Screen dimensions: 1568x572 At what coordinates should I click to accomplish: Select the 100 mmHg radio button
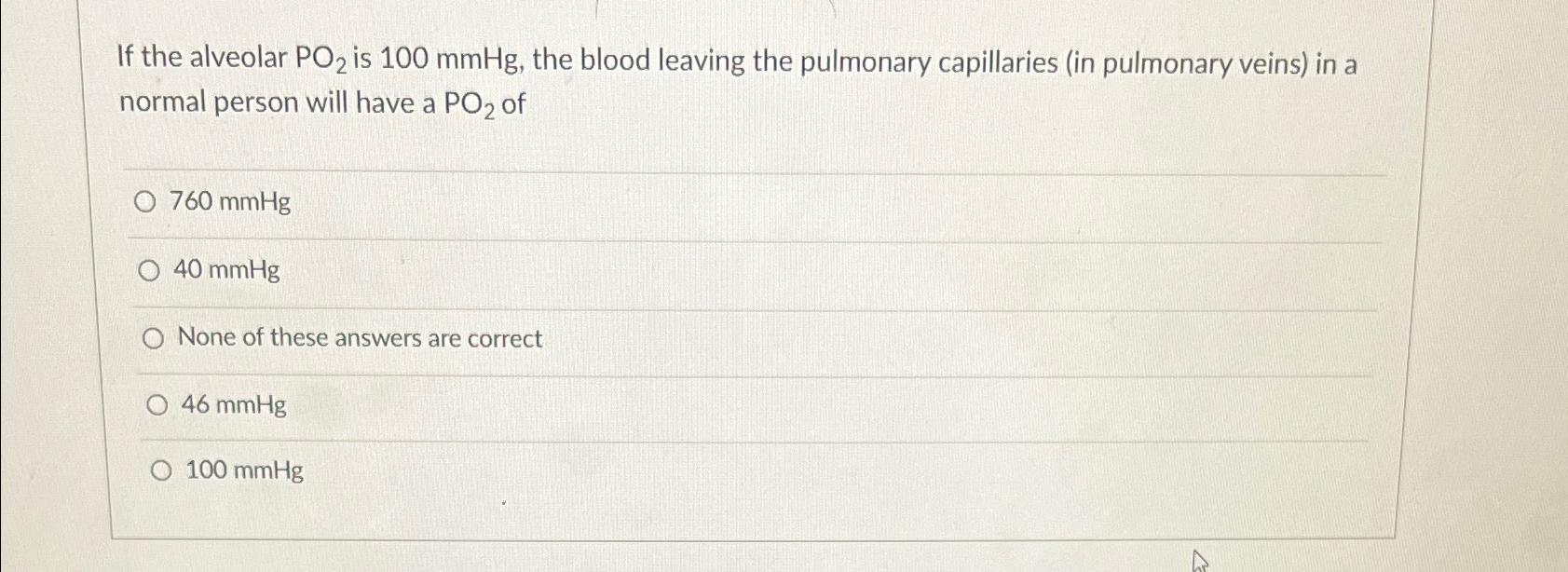pos(161,471)
